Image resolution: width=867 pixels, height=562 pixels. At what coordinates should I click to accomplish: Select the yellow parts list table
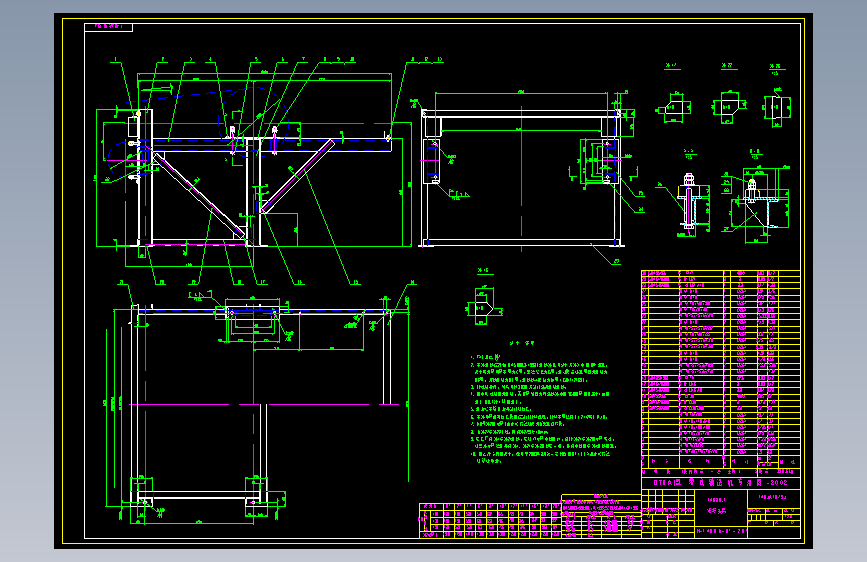tap(720, 369)
